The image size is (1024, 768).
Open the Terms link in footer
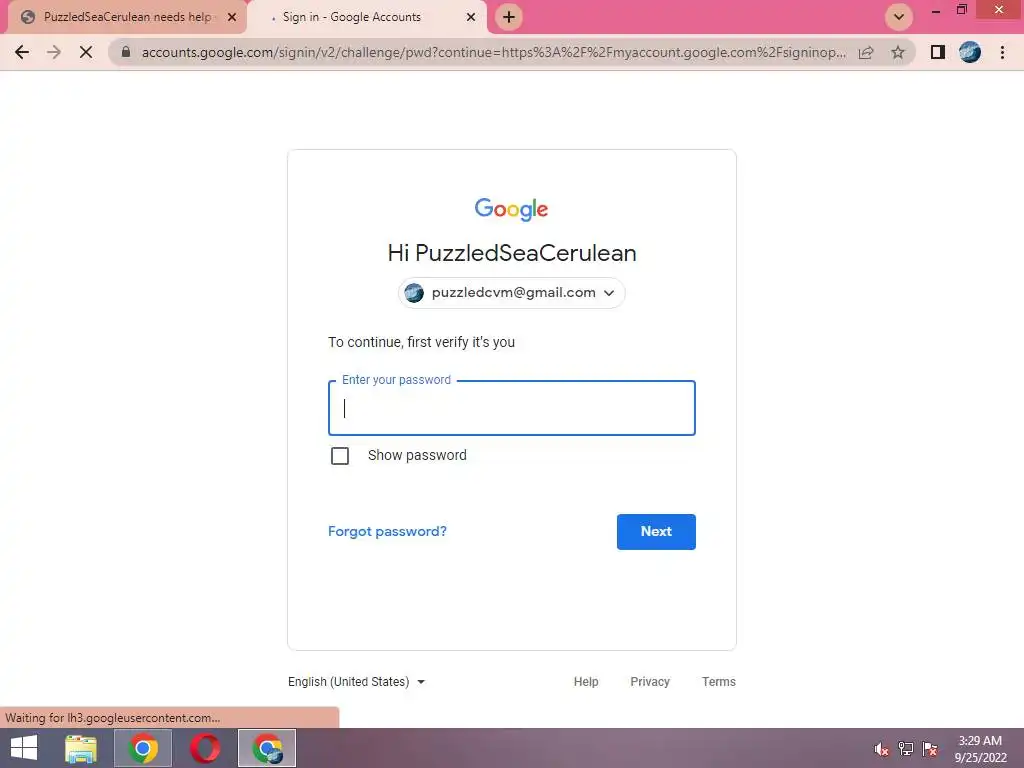pyautogui.click(x=718, y=682)
